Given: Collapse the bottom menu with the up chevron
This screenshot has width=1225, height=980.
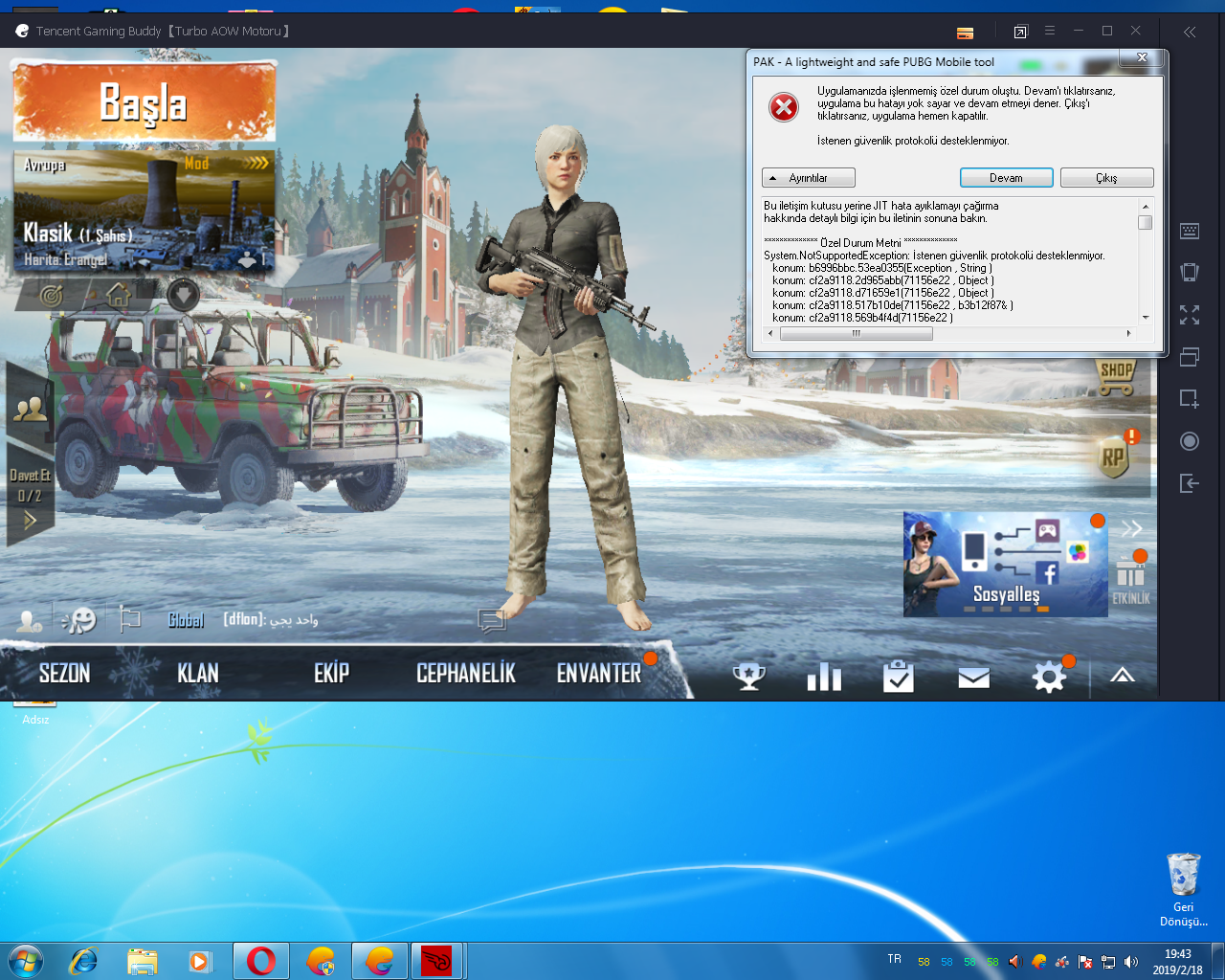Looking at the screenshot, I should tap(1123, 676).
